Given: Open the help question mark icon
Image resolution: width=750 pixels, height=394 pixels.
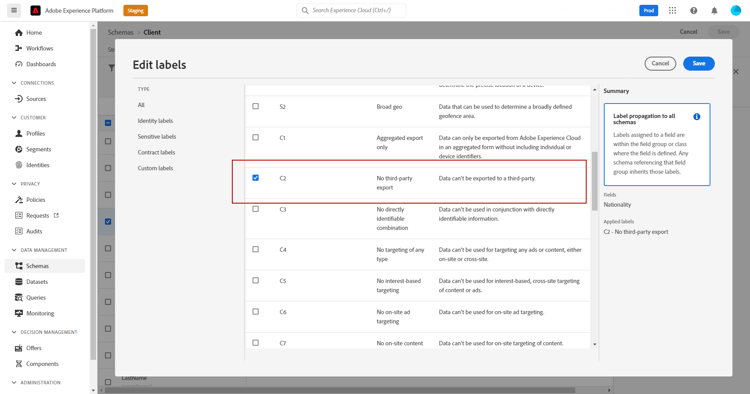Looking at the screenshot, I should coord(693,11).
